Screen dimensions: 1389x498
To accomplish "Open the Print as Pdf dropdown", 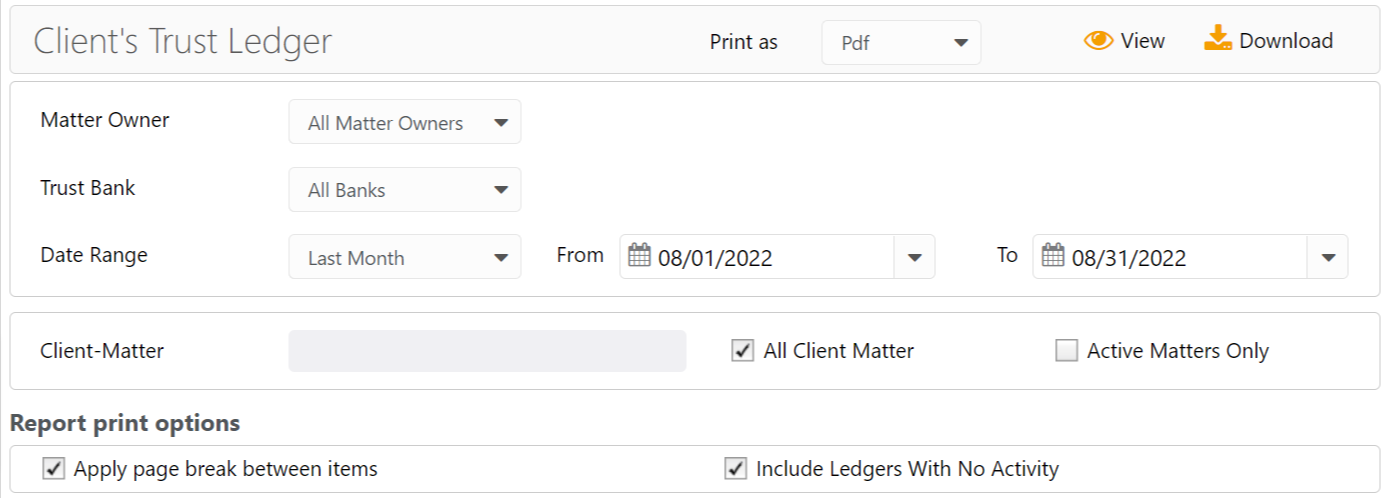I will (901, 43).
